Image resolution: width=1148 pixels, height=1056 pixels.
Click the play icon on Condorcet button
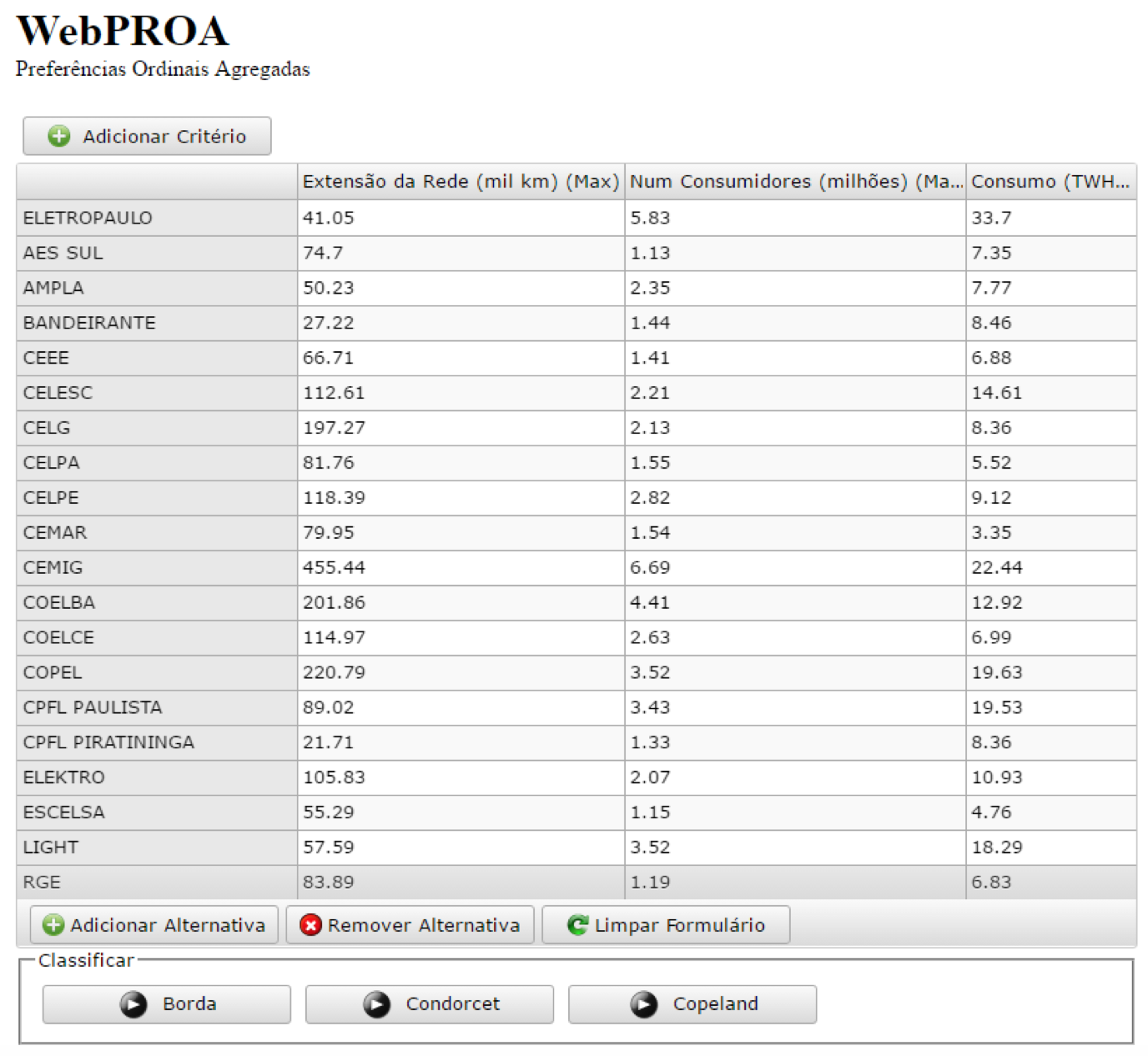pyautogui.click(x=376, y=1004)
